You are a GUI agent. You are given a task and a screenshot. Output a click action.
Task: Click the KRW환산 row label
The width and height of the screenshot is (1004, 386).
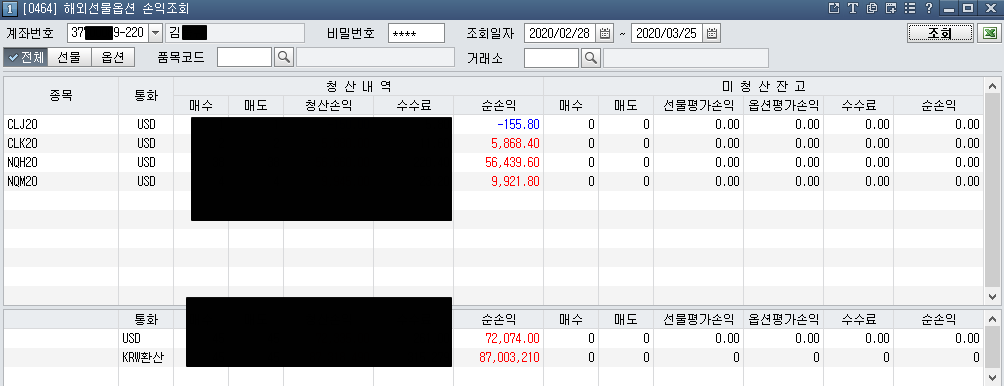(x=143, y=357)
